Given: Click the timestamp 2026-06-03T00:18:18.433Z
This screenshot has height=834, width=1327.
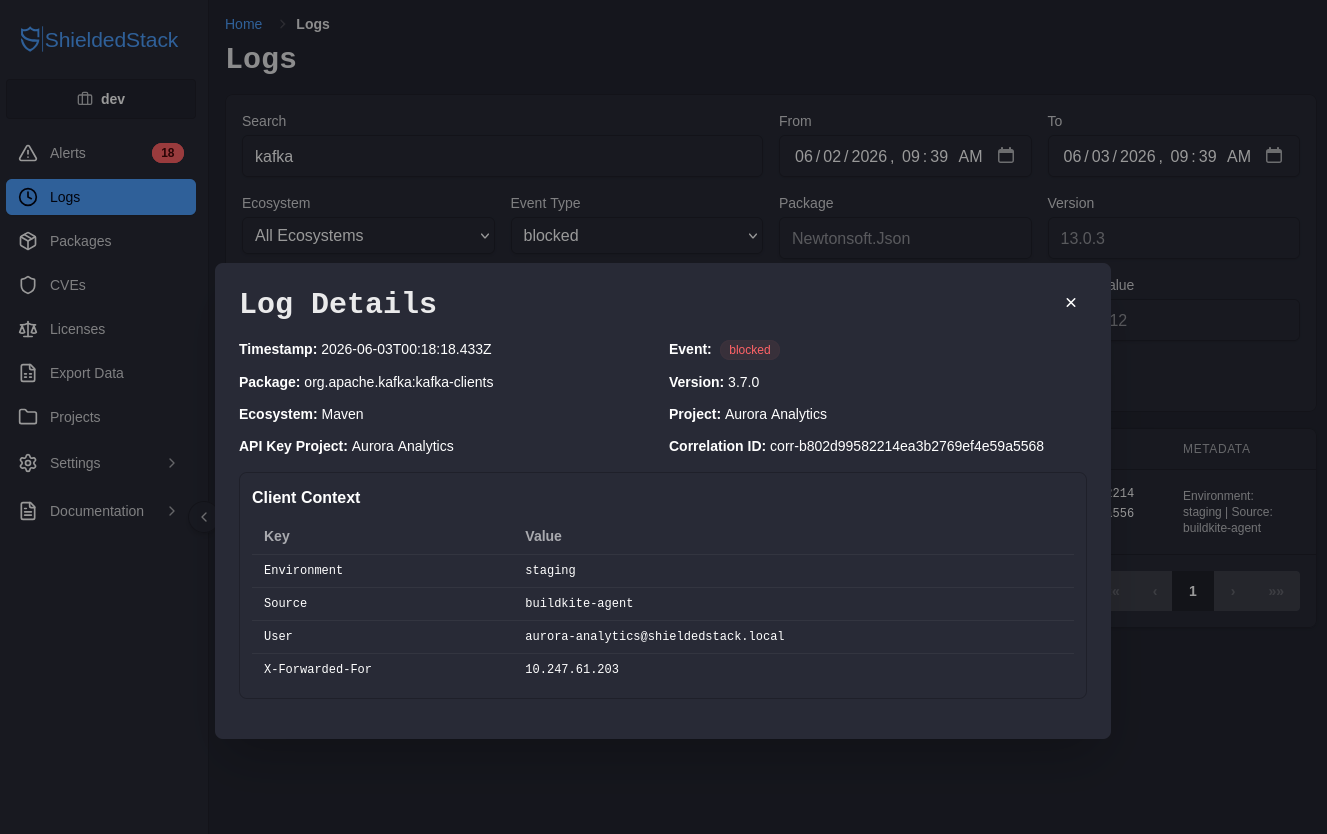Looking at the screenshot, I should pyautogui.click(x=406, y=349).
